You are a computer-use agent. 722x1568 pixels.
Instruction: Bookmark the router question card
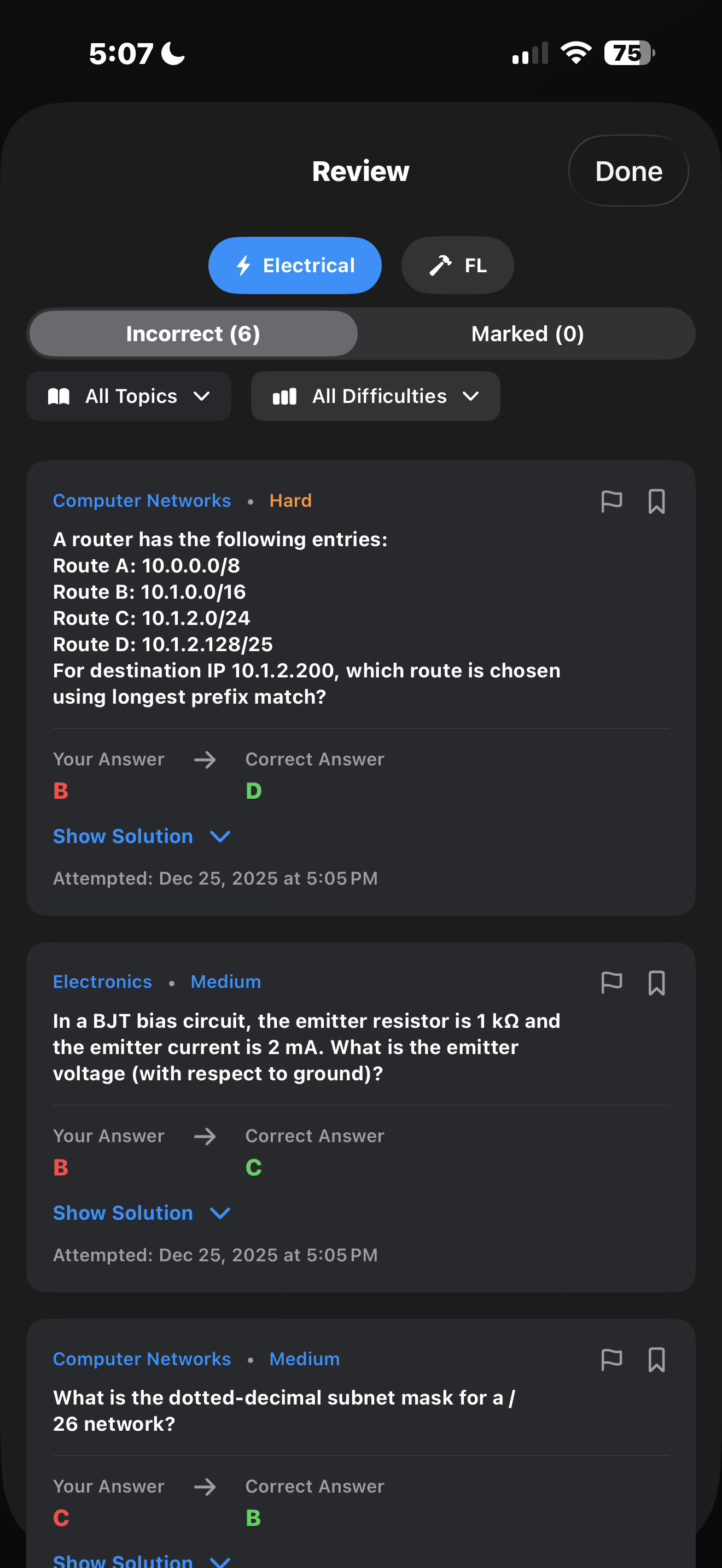(x=657, y=501)
